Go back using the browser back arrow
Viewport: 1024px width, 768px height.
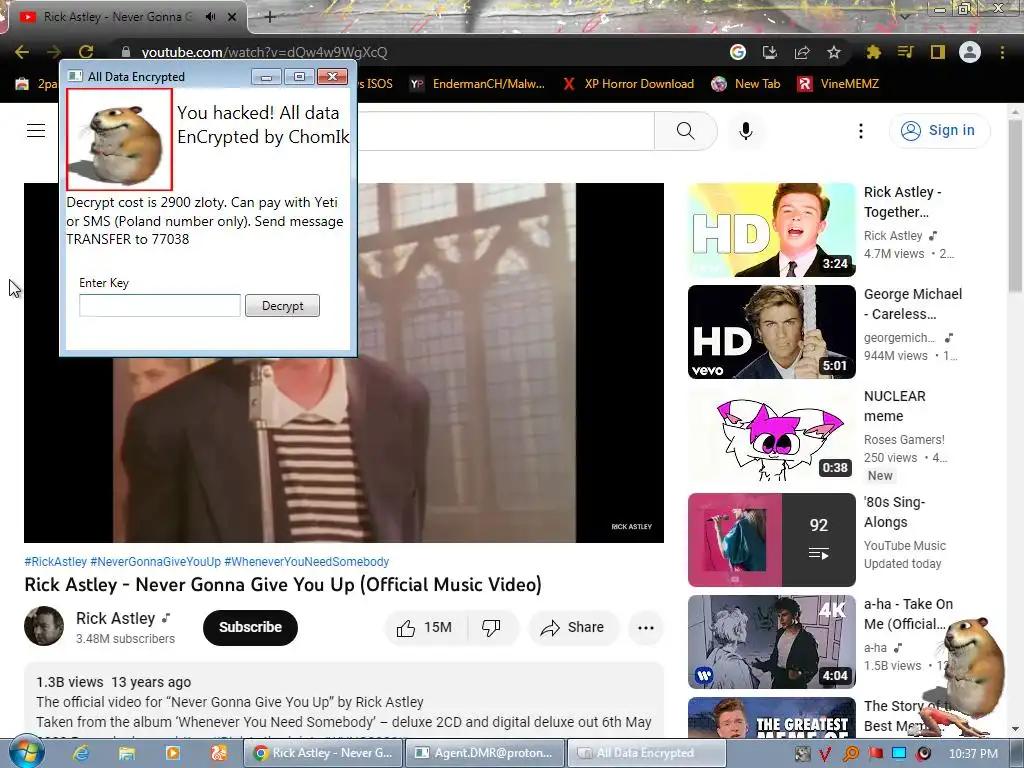[22, 52]
